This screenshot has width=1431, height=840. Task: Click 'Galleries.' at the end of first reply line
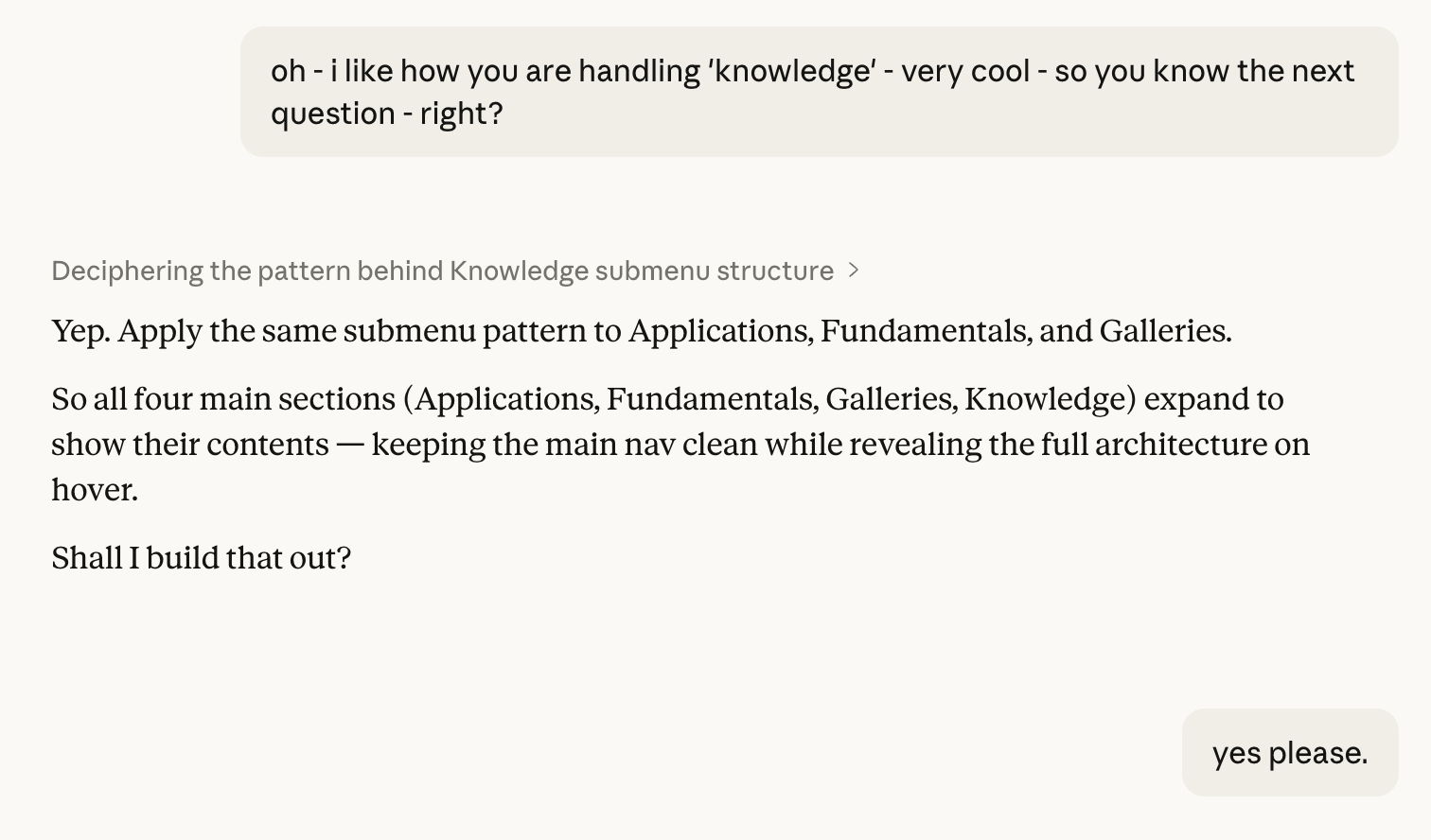(1165, 331)
